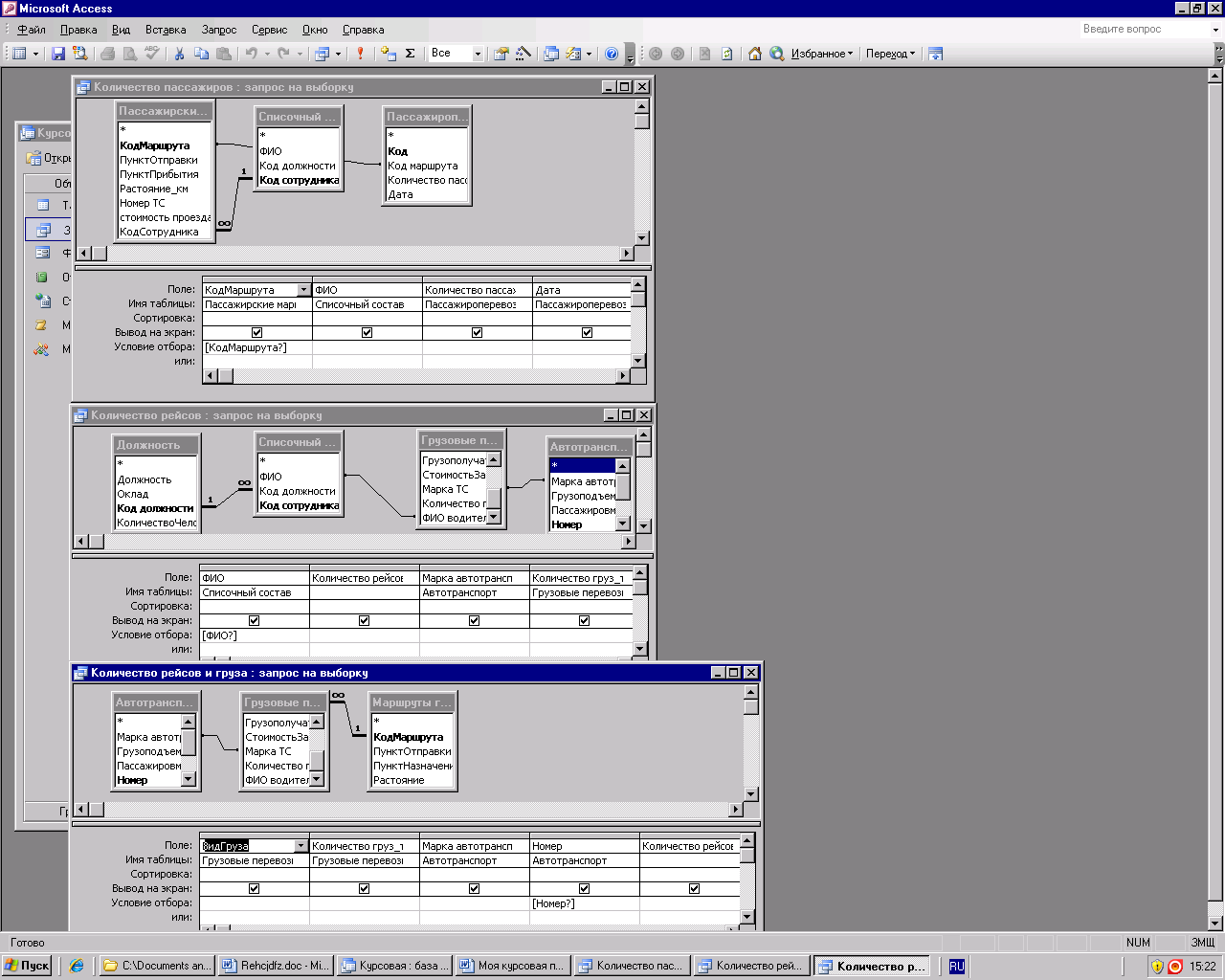Click the Help question mark icon
The height and width of the screenshot is (980, 1225).
click(x=612, y=54)
